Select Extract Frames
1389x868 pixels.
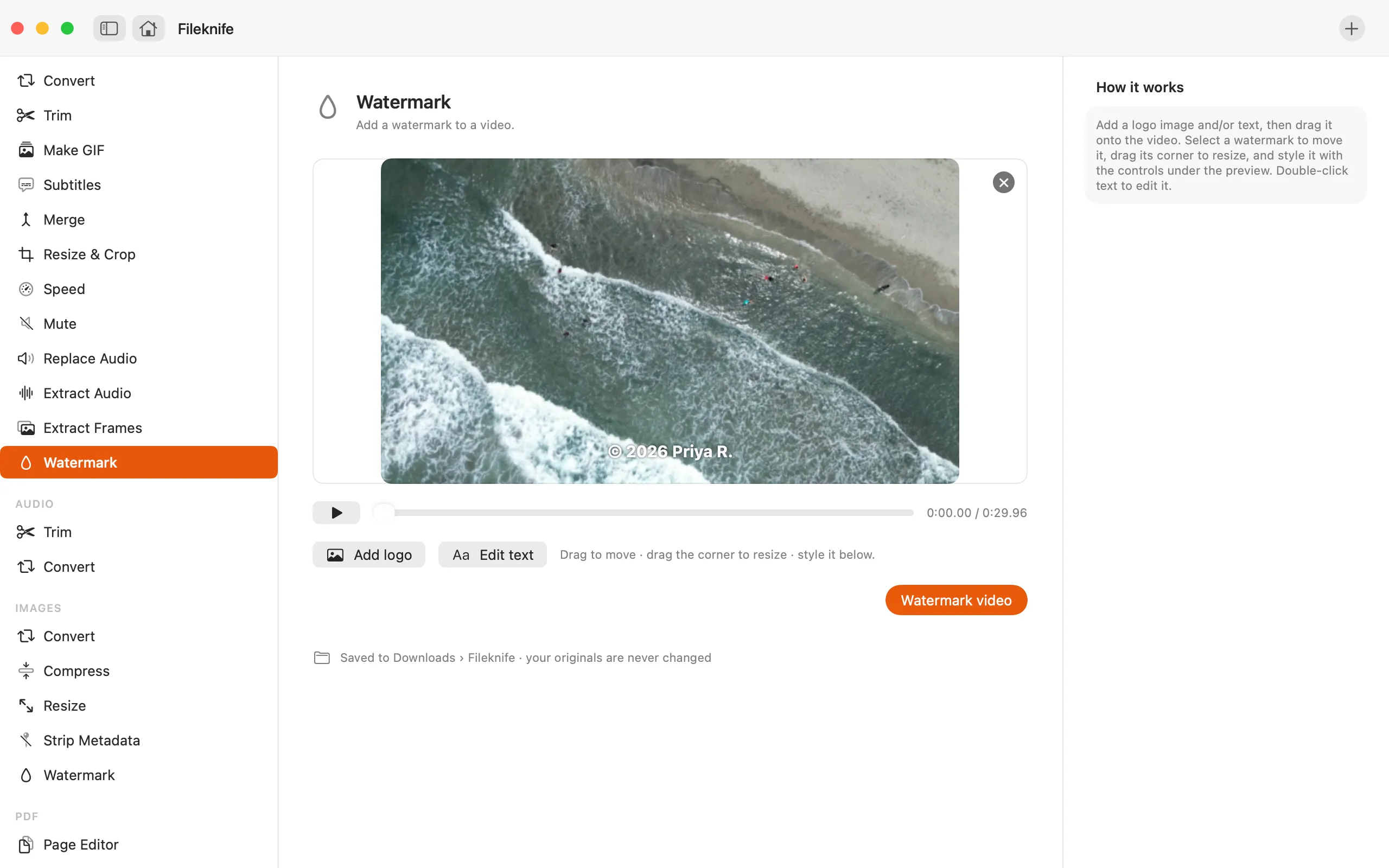(x=139, y=427)
